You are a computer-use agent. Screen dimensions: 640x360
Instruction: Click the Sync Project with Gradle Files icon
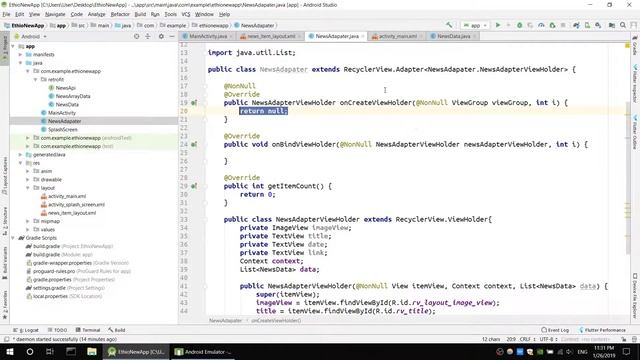(x=576, y=25)
